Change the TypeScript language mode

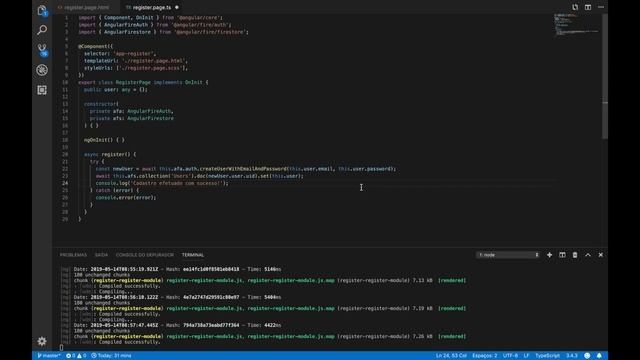point(547,356)
